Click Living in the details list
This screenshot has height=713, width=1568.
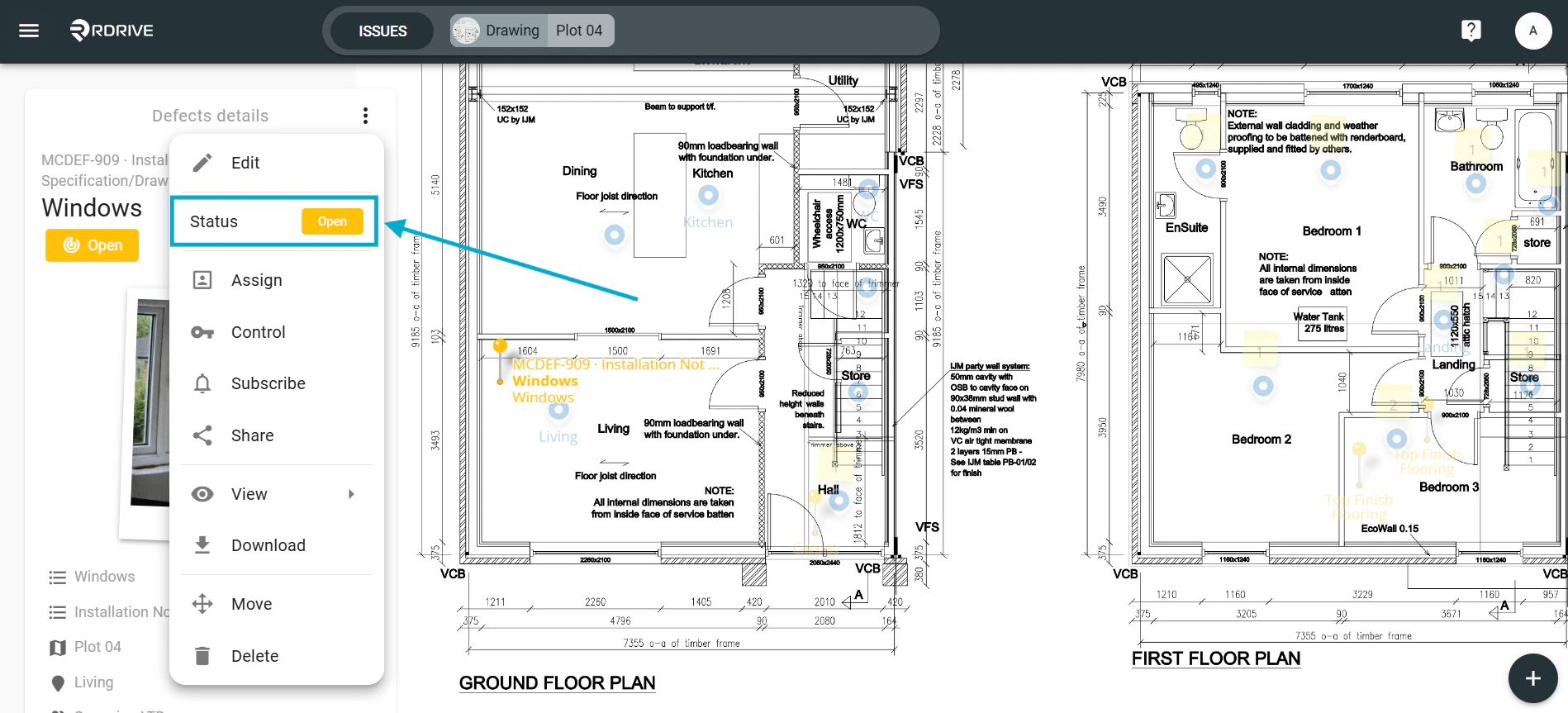(x=93, y=682)
